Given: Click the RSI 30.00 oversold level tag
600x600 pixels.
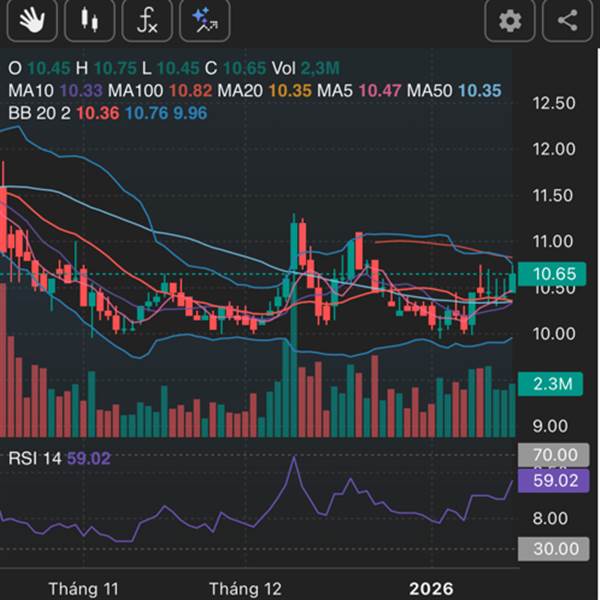Looking at the screenshot, I should point(553,549).
